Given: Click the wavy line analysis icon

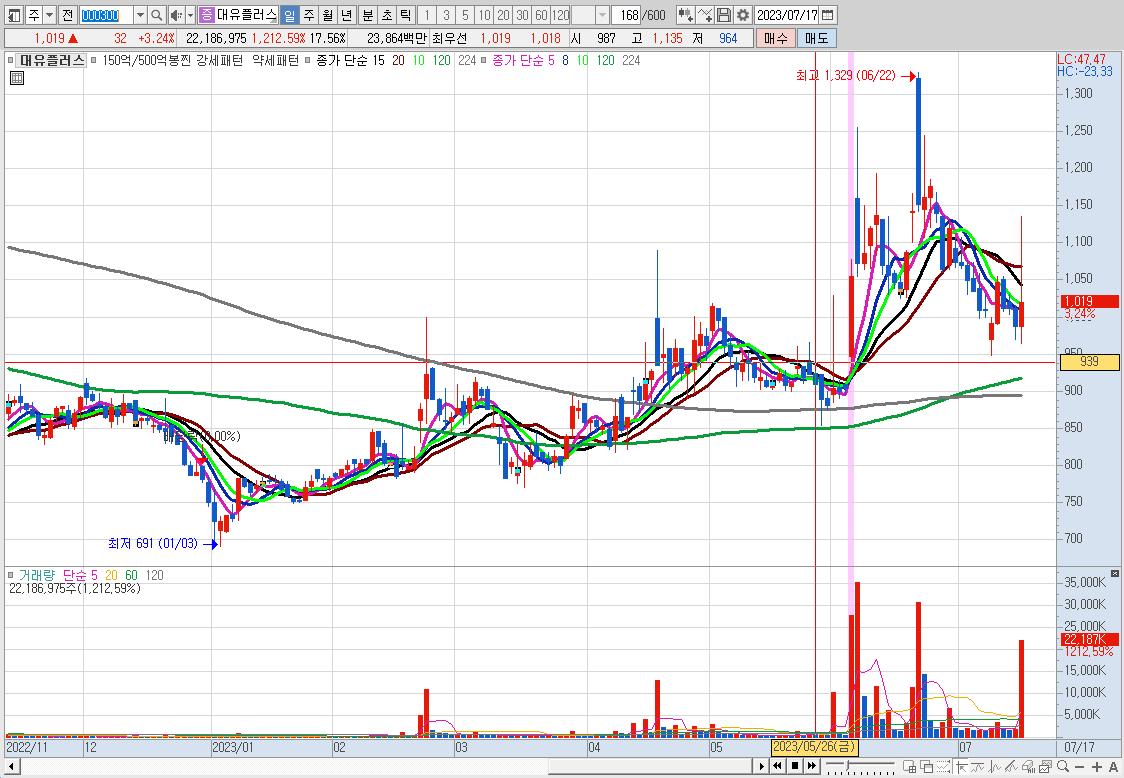Looking at the screenshot, I should [x=977, y=767].
